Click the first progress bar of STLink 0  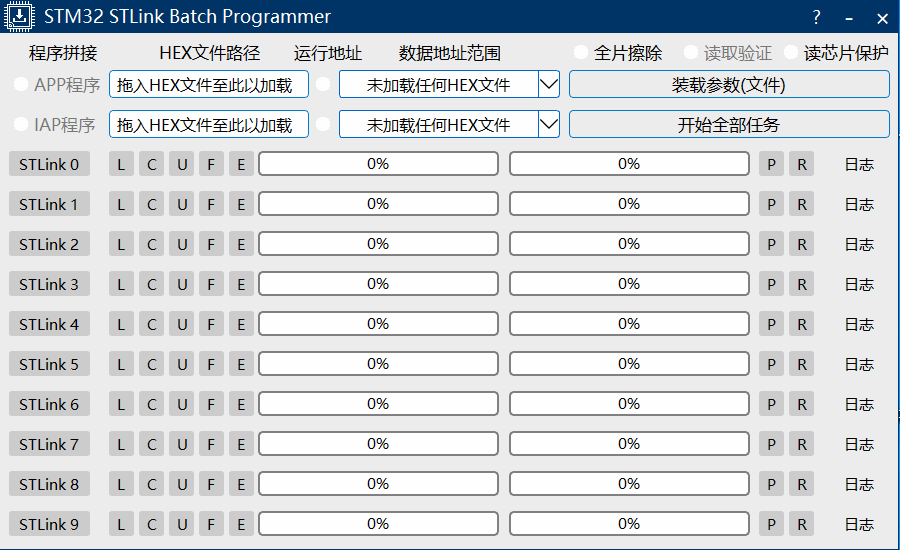pos(378,164)
